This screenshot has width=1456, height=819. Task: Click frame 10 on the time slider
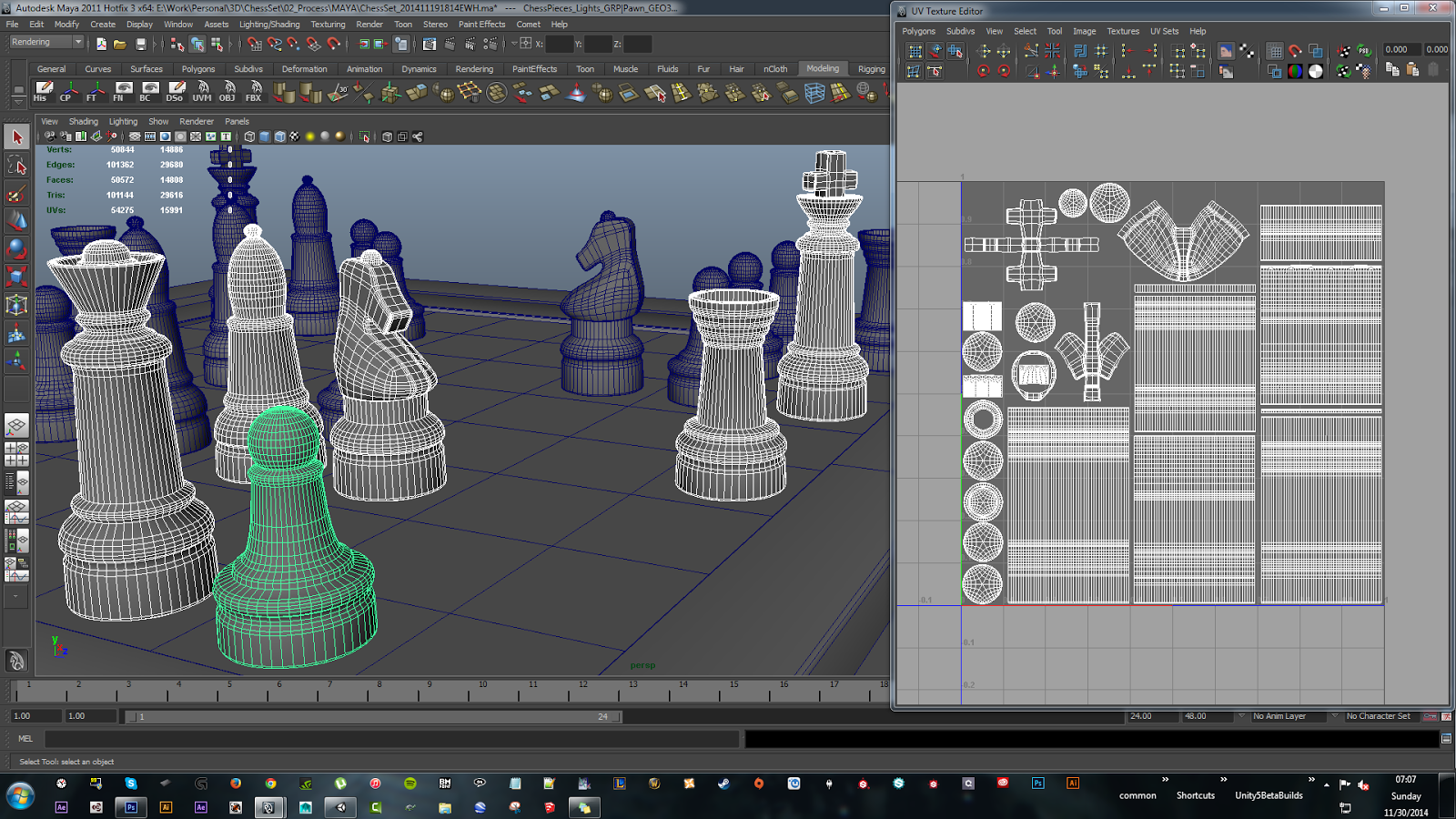click(x=482, y=690)
